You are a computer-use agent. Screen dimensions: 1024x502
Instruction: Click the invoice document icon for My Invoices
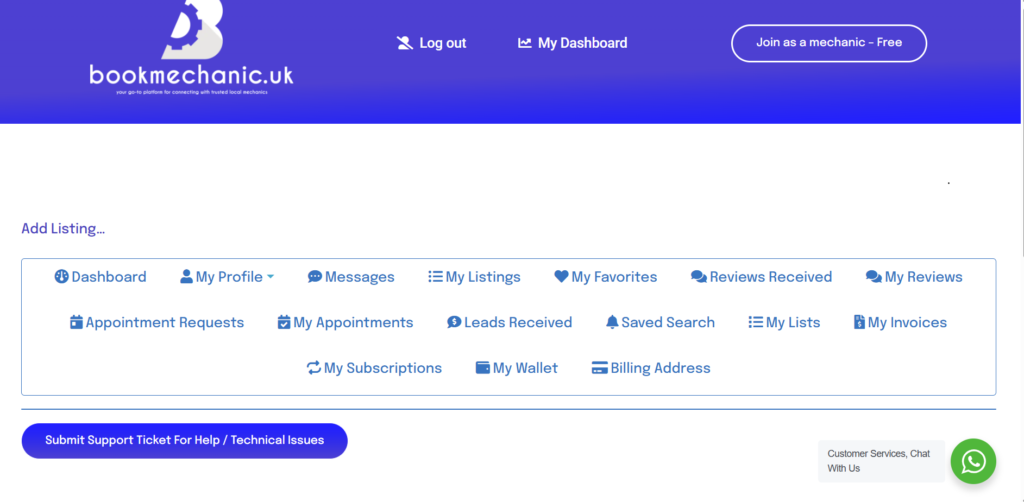[859, 322]
